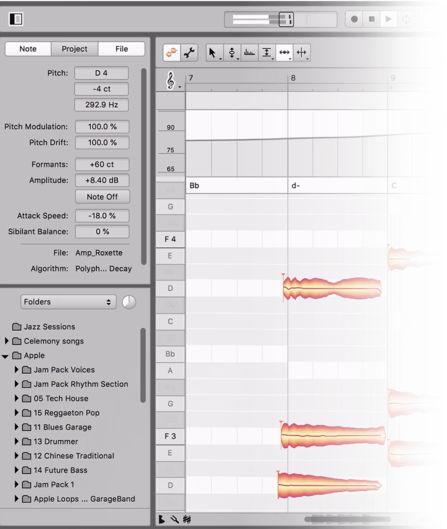Click the F 4 pitch ruler key
Screen dimensions: 447x529
[x=170, y=239]
